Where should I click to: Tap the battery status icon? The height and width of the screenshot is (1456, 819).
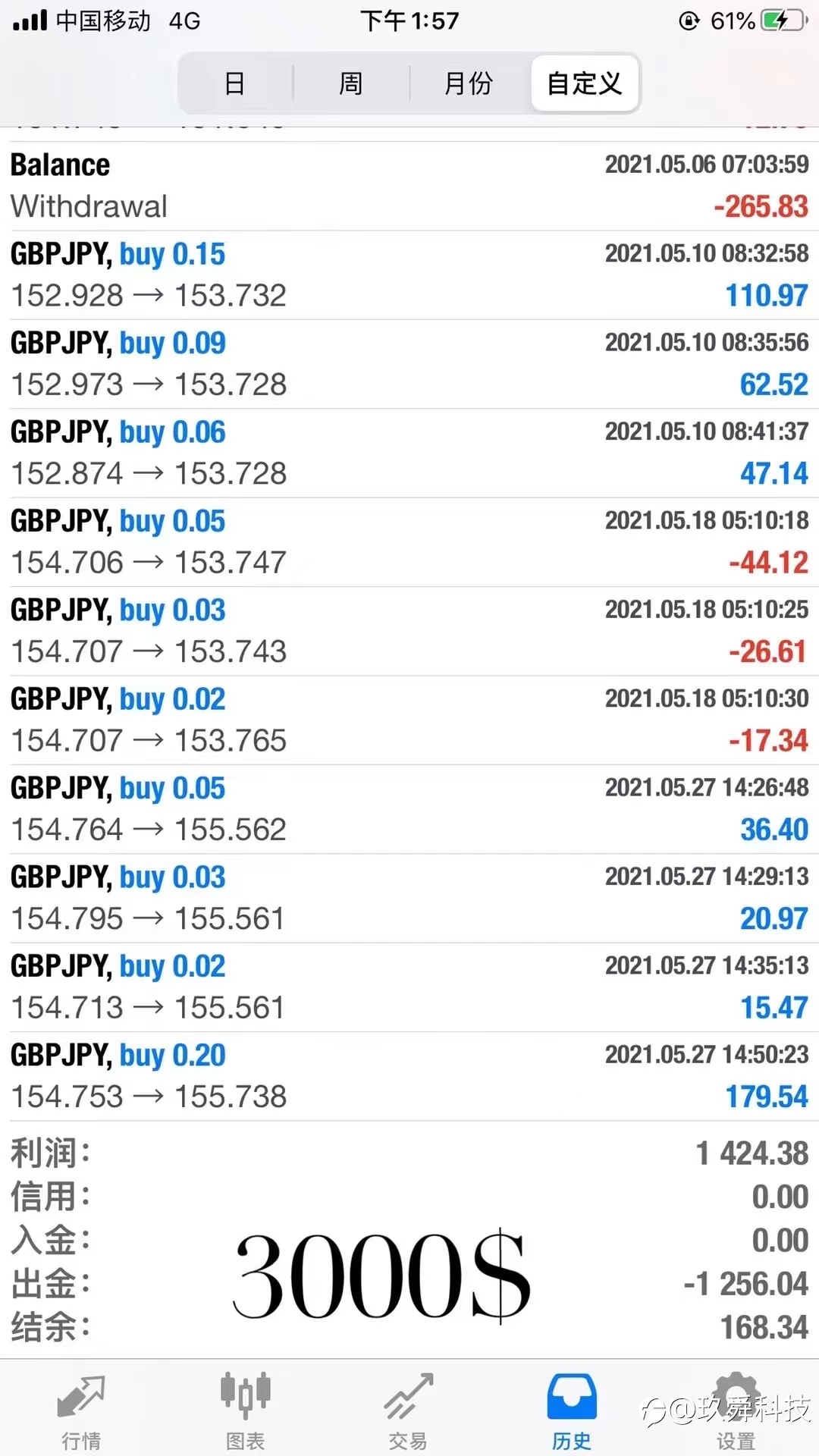[x=784, y=20]
